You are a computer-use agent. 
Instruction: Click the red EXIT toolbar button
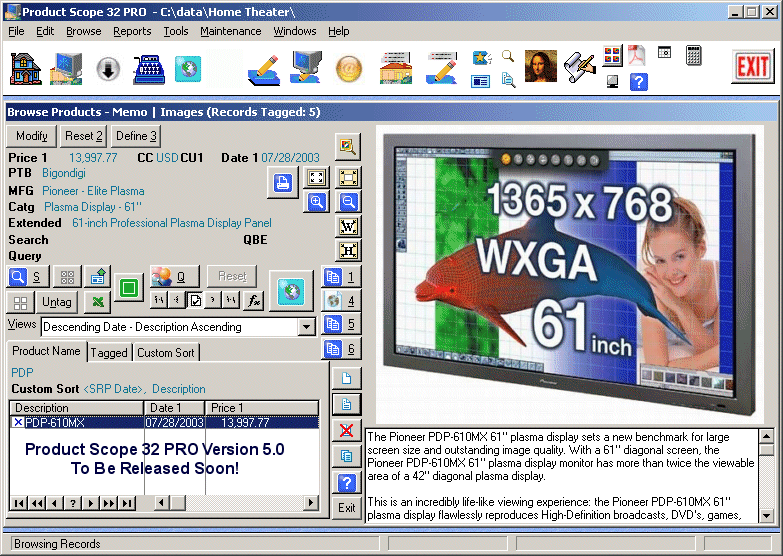pos(753,66)
